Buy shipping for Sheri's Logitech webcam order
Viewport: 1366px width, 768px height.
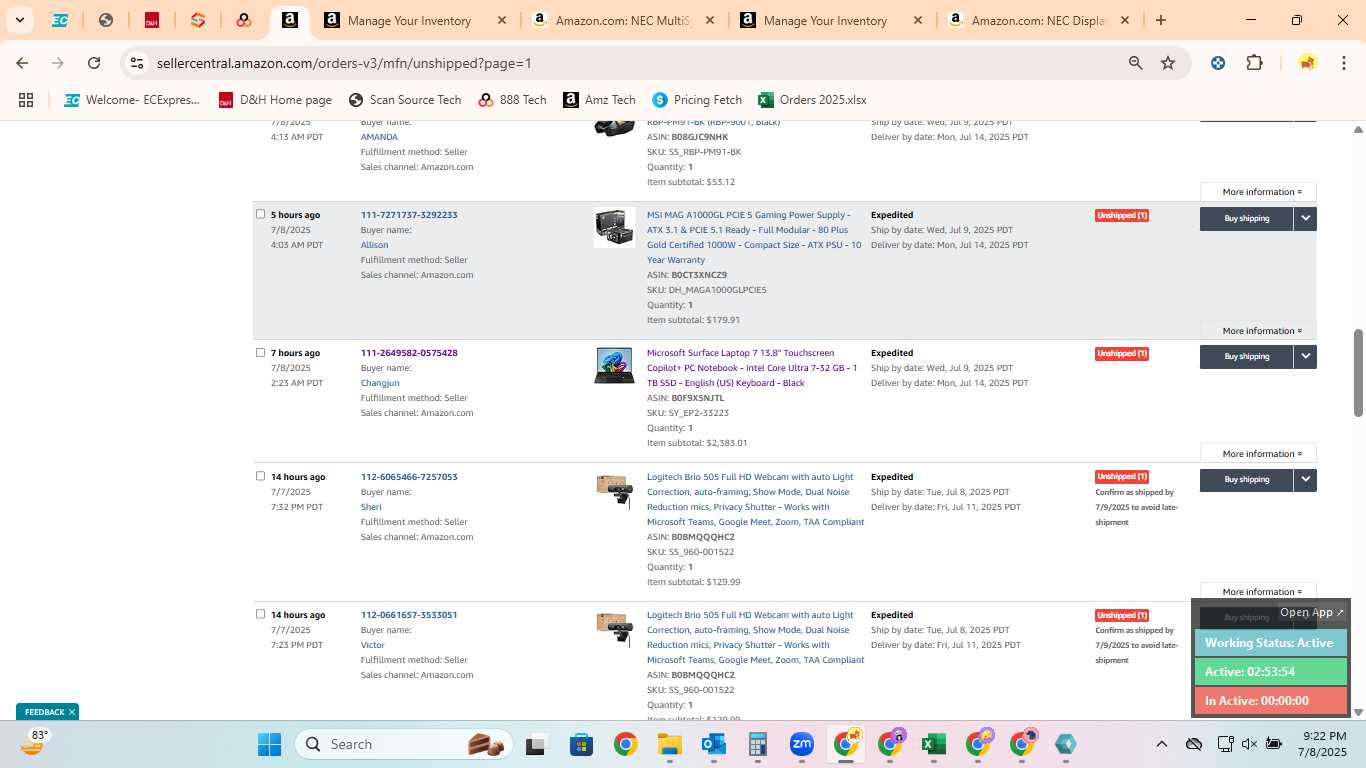click(1246, 480)
